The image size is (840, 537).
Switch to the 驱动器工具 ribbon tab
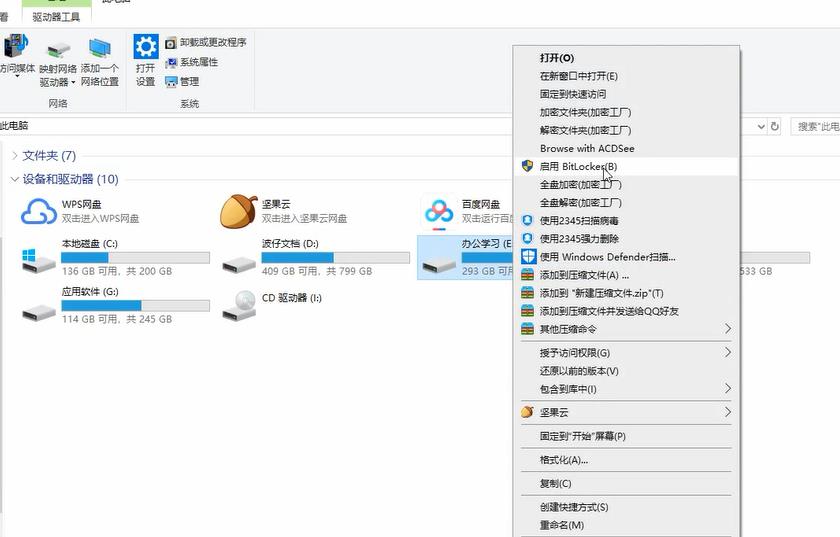point(56,17)
